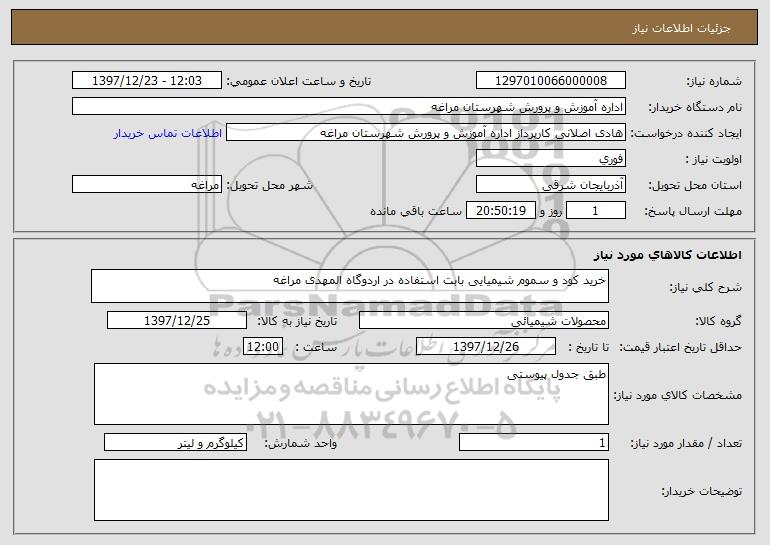This screenshot has width=770, height=545.
Task: Click the label ایجاد کننده درخواست
Action: coord(686,133)
